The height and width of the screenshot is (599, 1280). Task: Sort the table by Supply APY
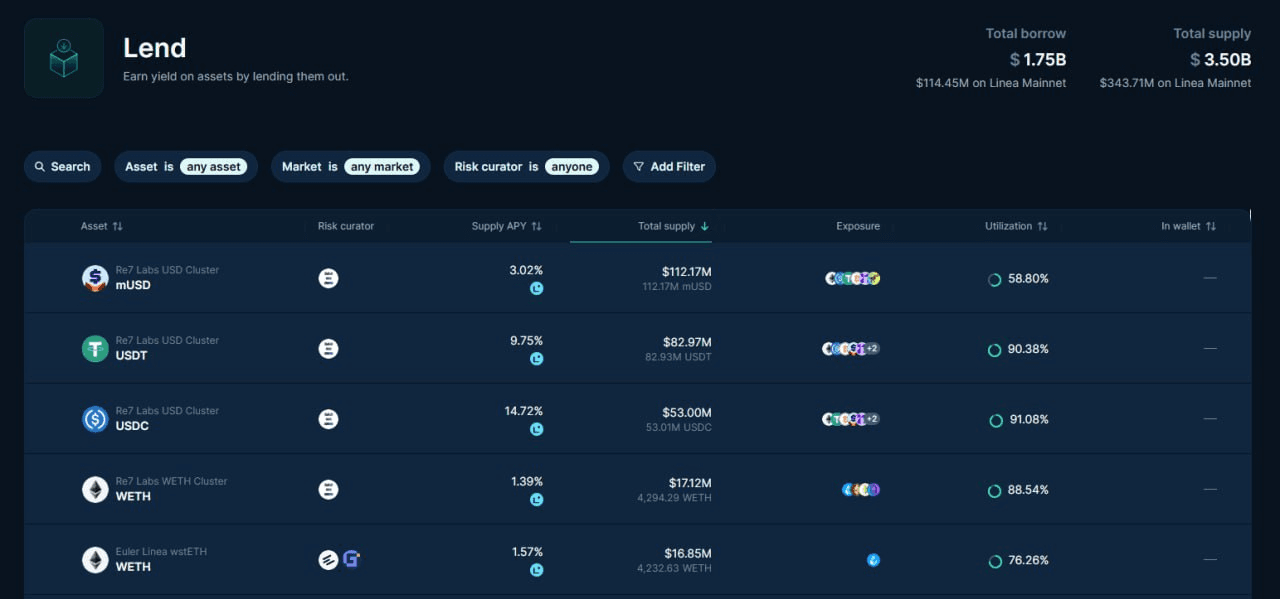(506, 226)
